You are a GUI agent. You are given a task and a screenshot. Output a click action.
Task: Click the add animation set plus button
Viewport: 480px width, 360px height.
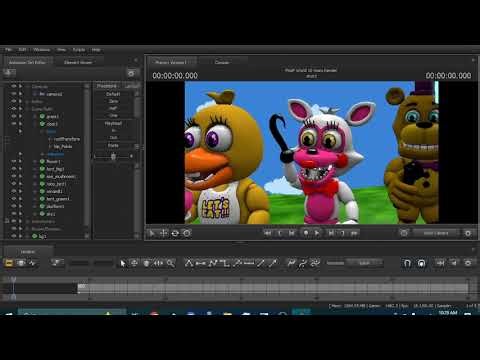click(9, 73)
